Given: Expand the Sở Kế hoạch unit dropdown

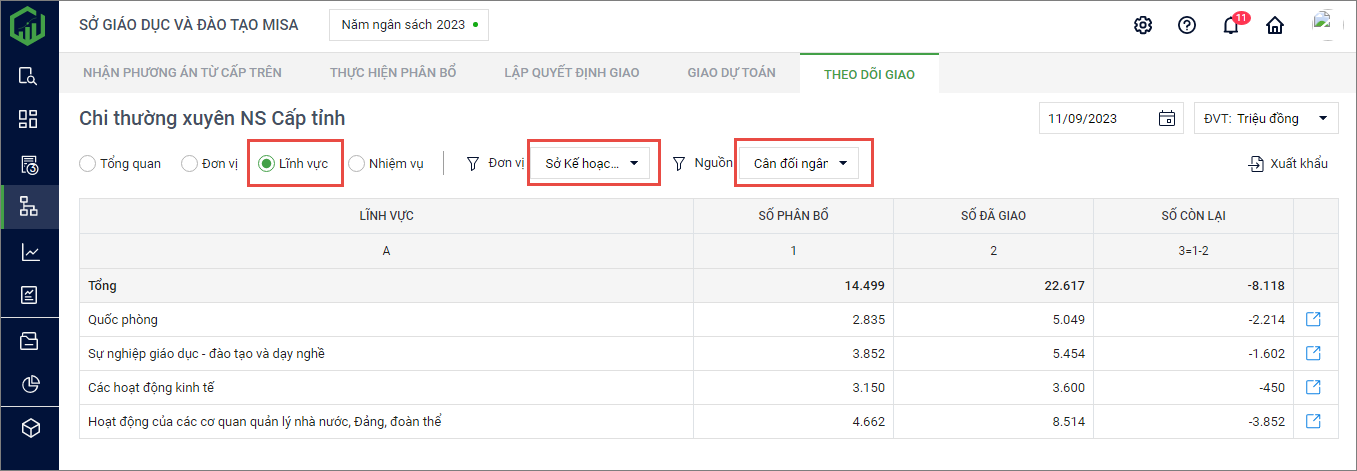Looking at the screenshot, I should pyautogui.click(x=590, y=163).
